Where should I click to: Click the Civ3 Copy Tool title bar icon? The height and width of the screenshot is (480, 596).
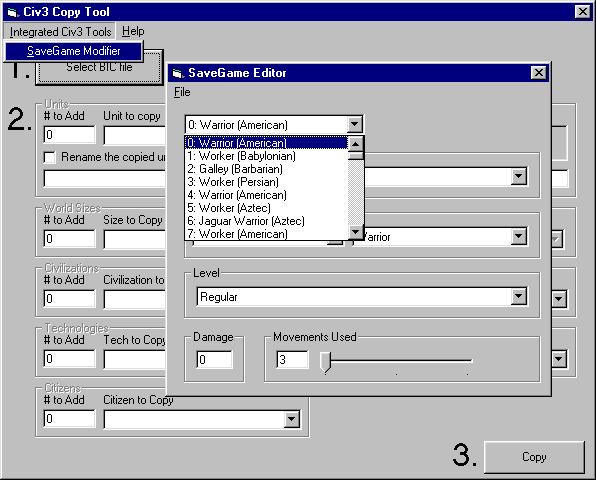click(x=13, y=12)
